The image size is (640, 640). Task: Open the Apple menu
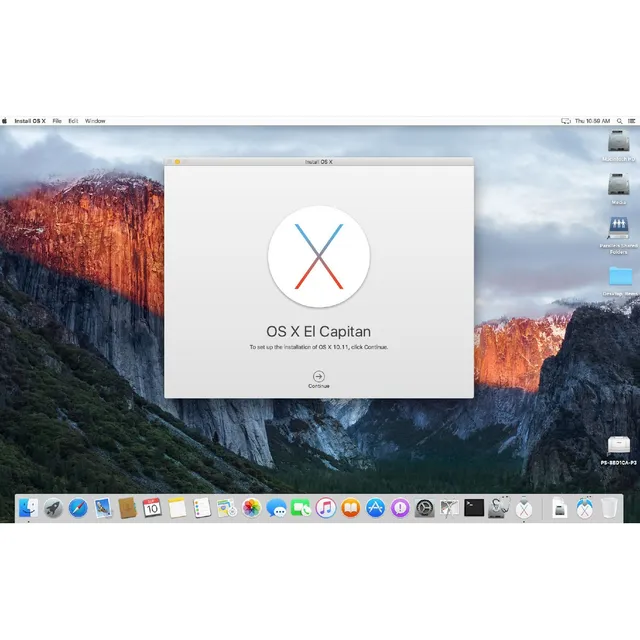click(x=4, y=121)
